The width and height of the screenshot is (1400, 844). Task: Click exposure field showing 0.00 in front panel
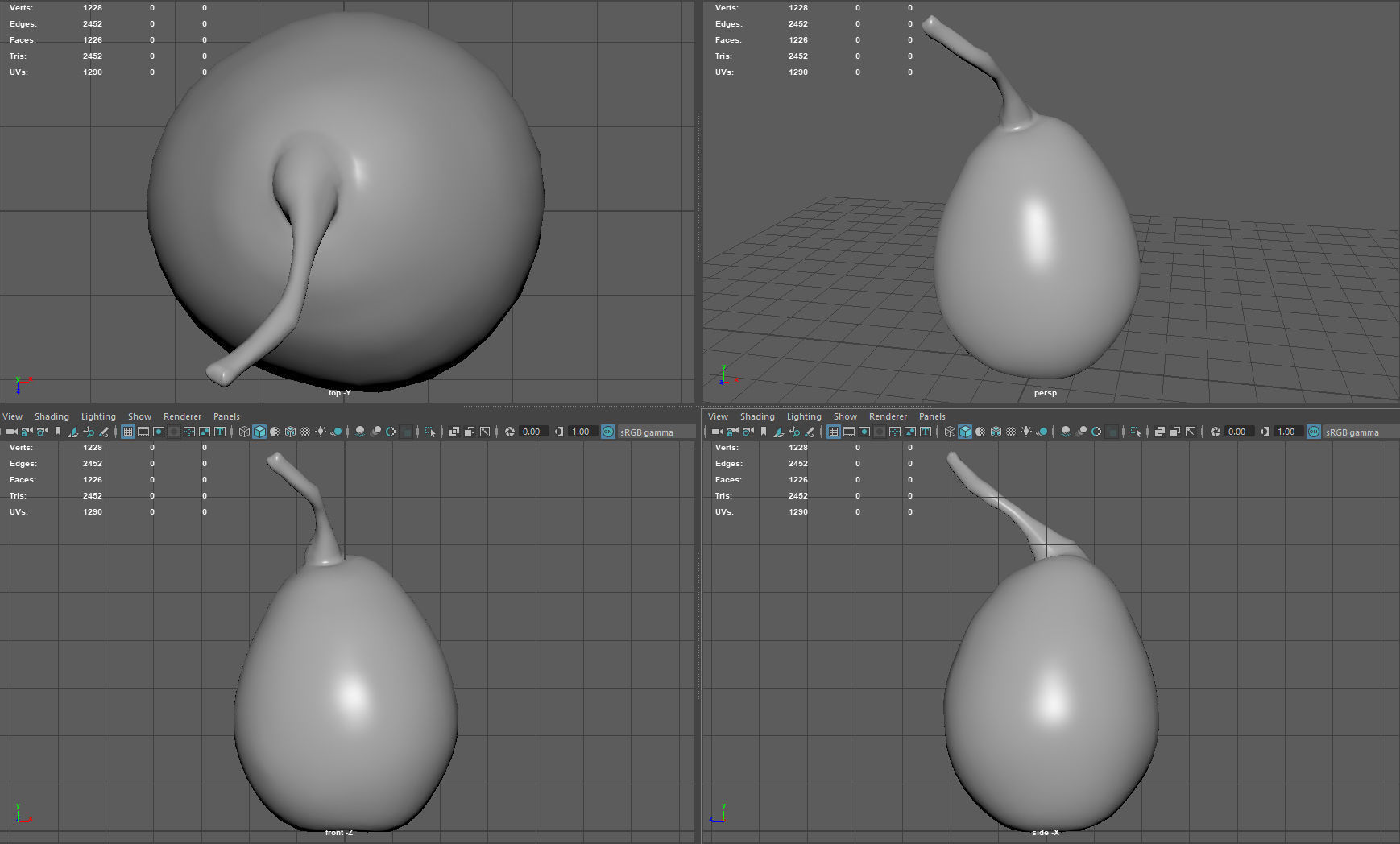click(x=534, y=432)
